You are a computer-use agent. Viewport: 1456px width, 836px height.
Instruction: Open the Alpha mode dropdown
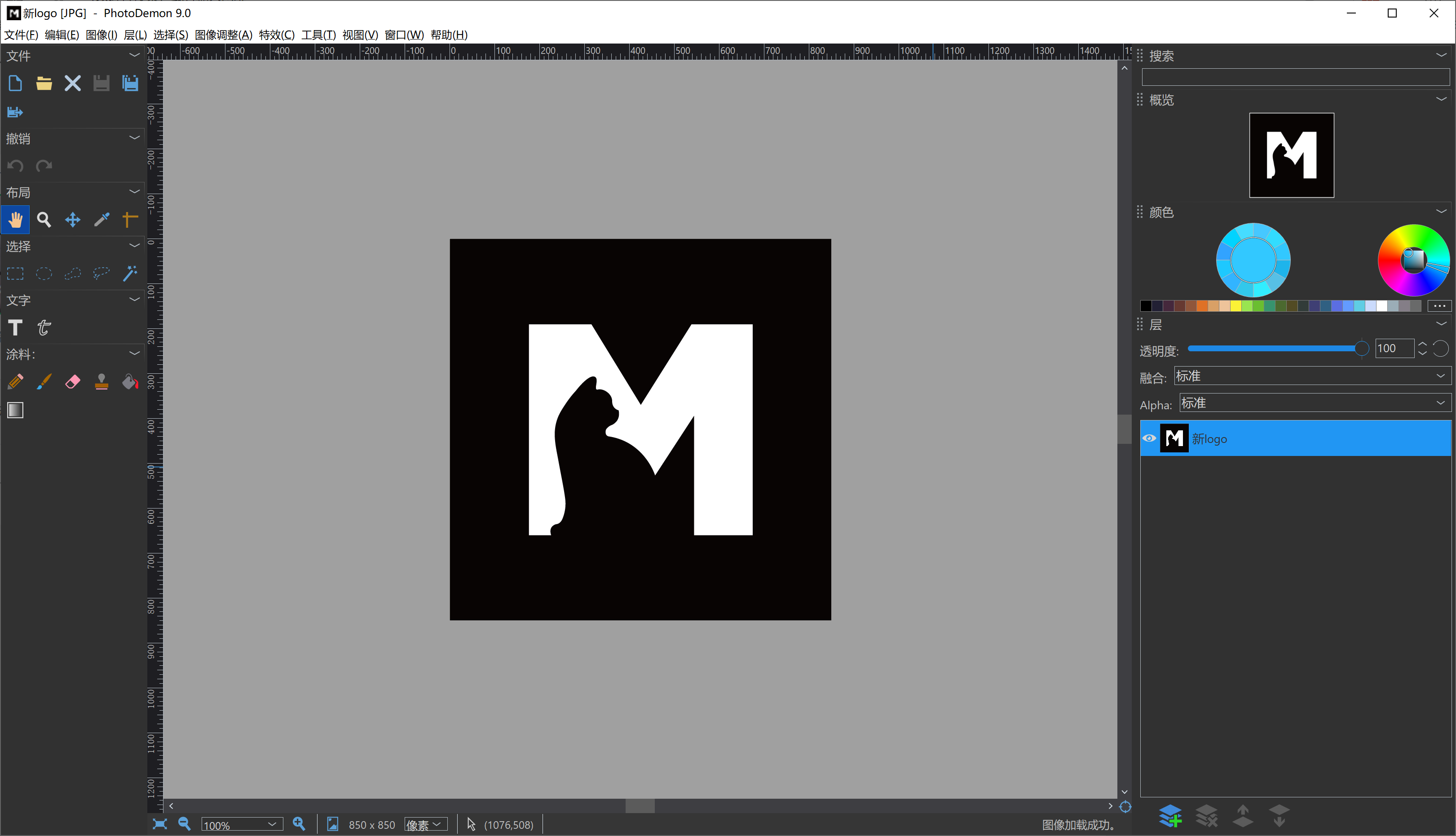pos(1315,403)
